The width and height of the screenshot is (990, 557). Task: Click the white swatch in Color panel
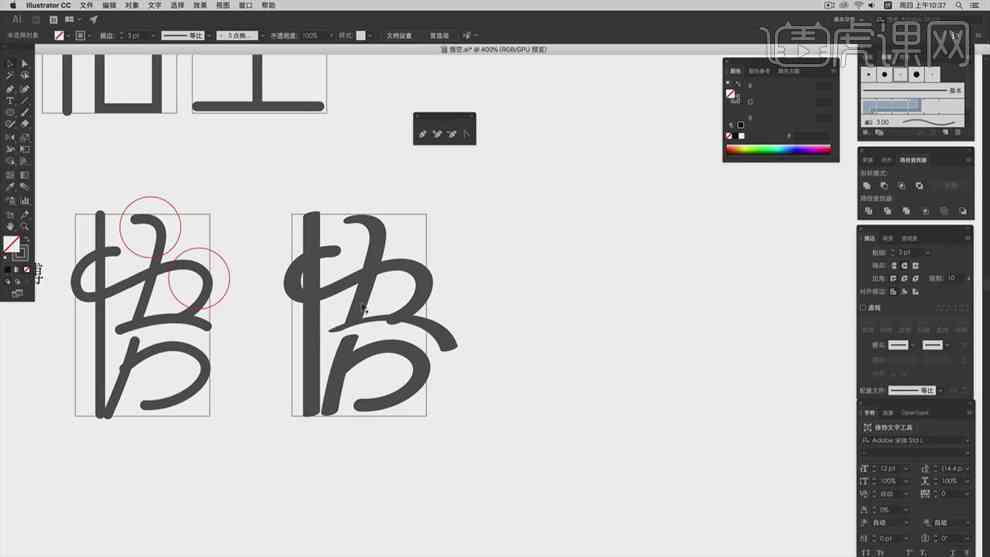coord(741,136)
